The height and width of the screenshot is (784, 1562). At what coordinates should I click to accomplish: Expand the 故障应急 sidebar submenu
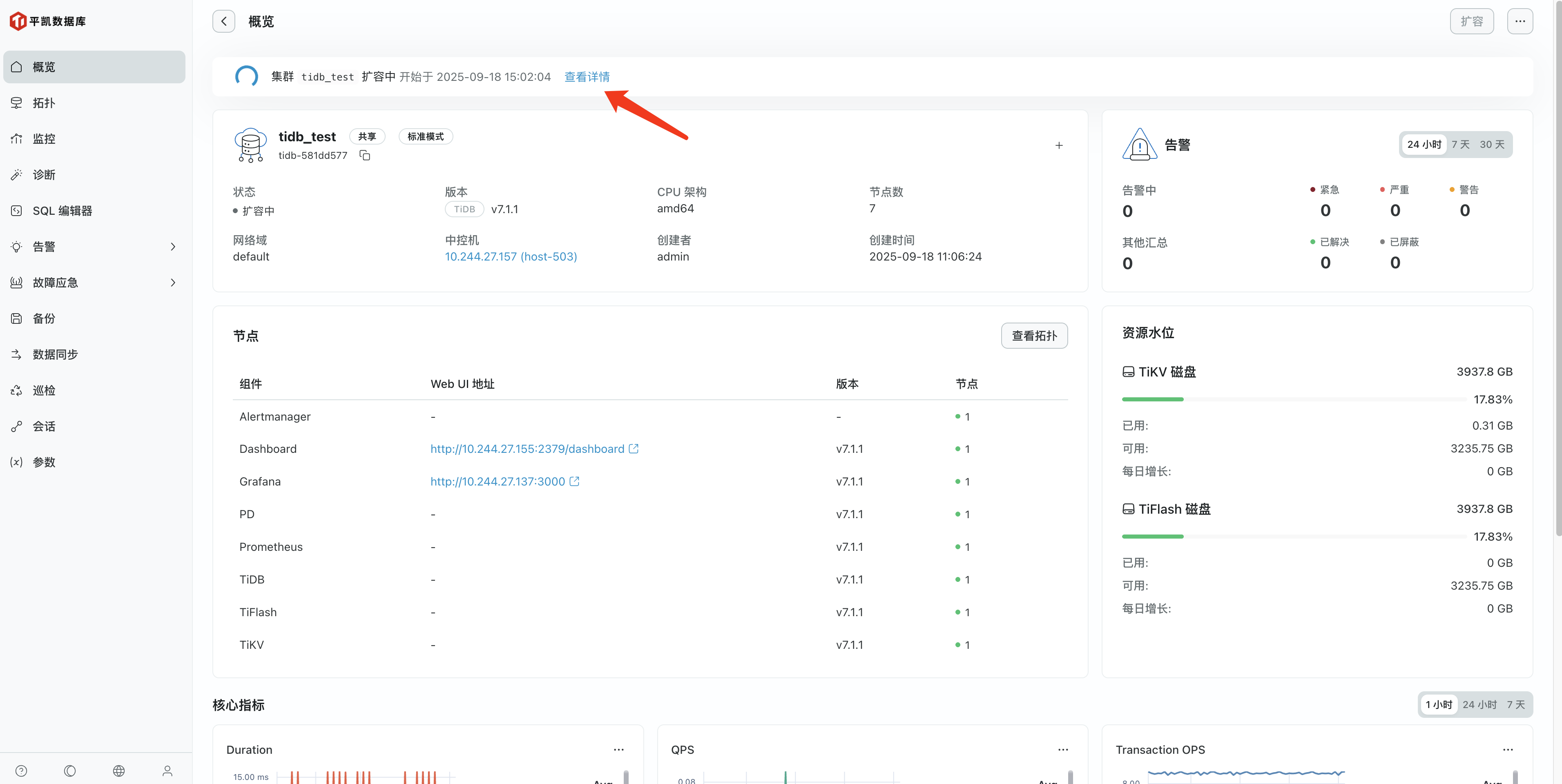[173, 282]
